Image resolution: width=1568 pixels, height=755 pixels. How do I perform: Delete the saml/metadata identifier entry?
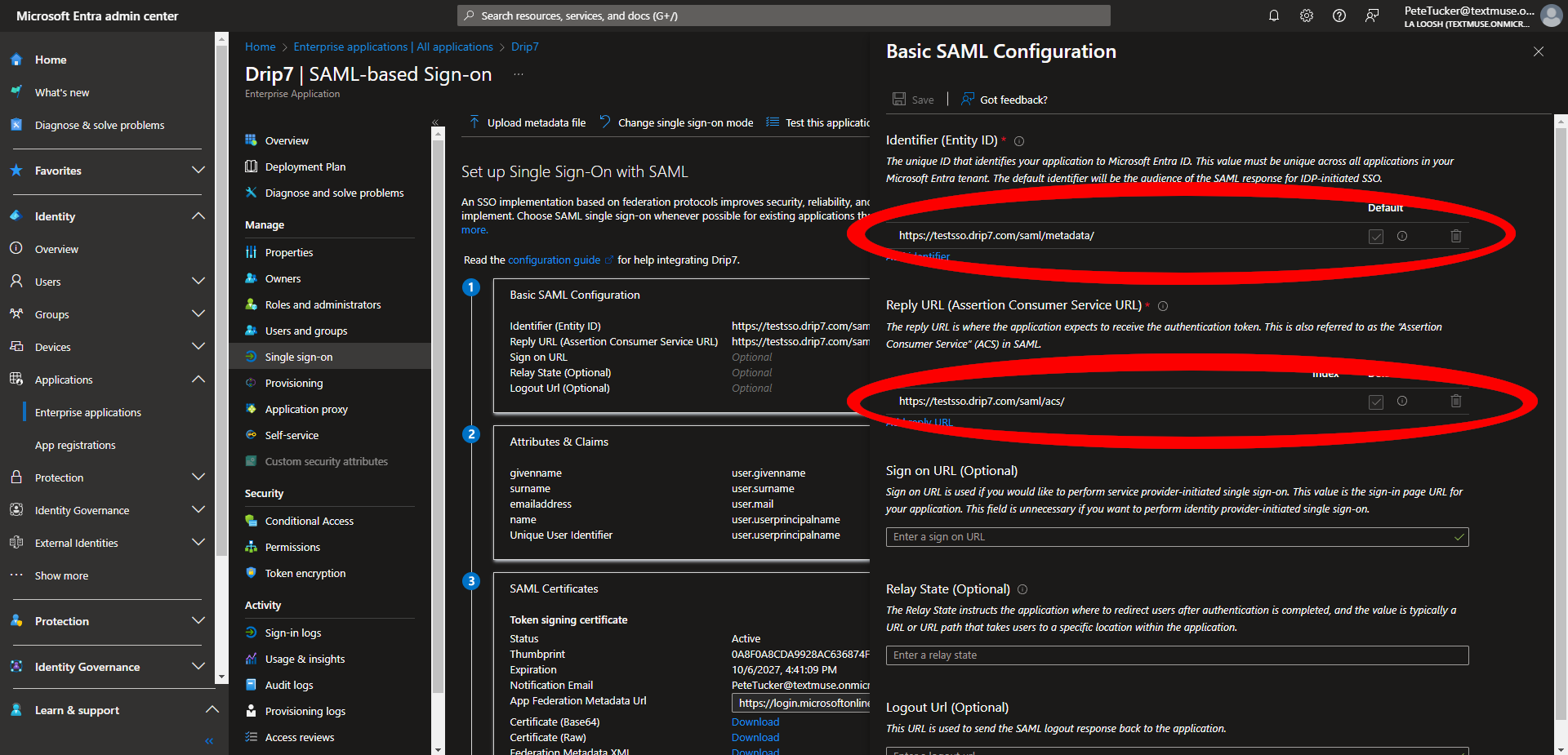pos(1455,236)
